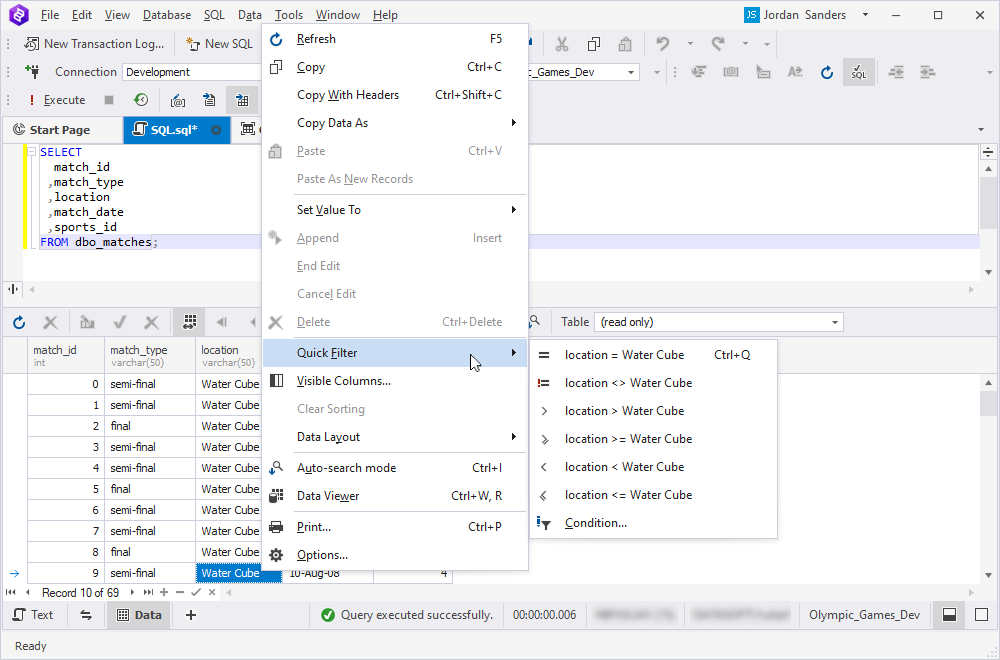Screen dimensions: 1000x660
Task: Open Set Value To submenu
Action: pyautogui.click(x=395, y=210)
